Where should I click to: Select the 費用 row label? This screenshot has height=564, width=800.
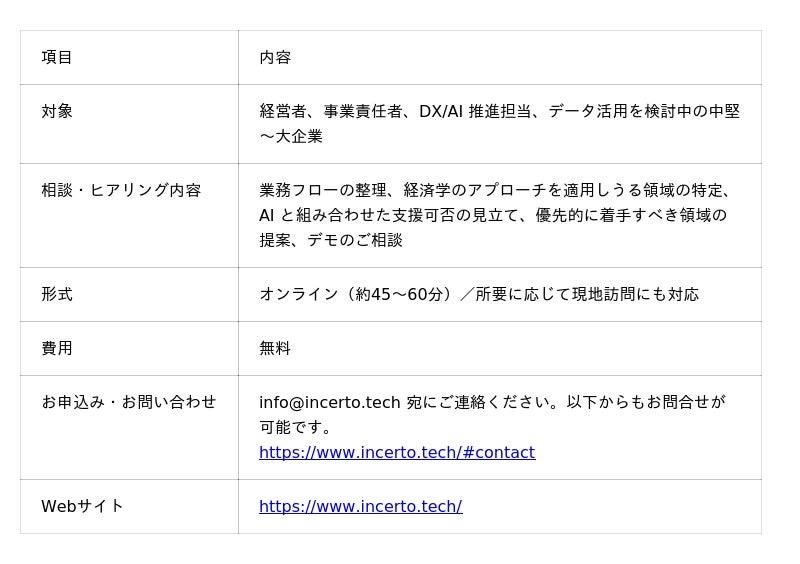pyautogui.click(x=57, y=348)
